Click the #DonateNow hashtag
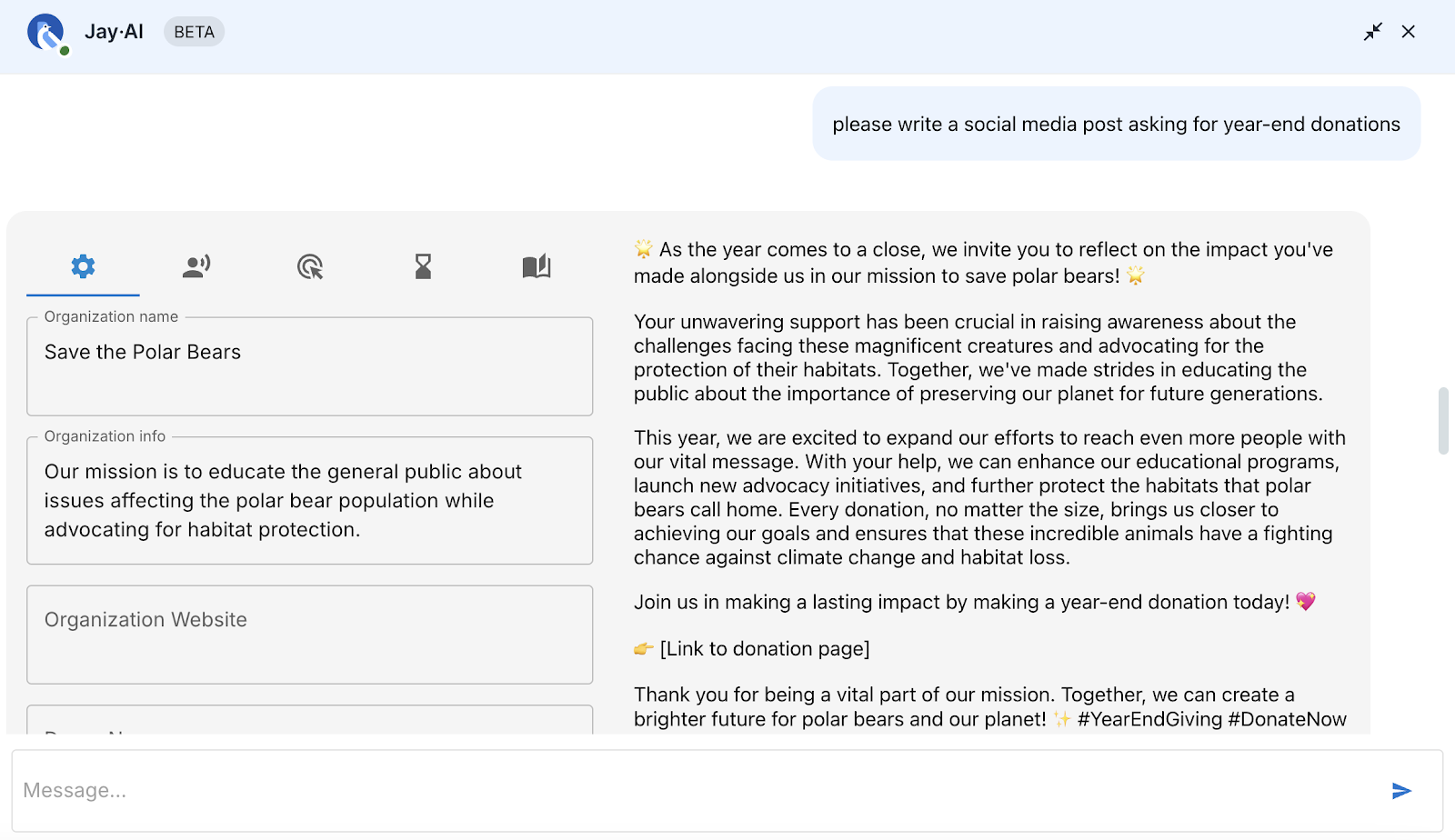The image size is (1455, 840). pyautogui.click(x=1287, y=719)
